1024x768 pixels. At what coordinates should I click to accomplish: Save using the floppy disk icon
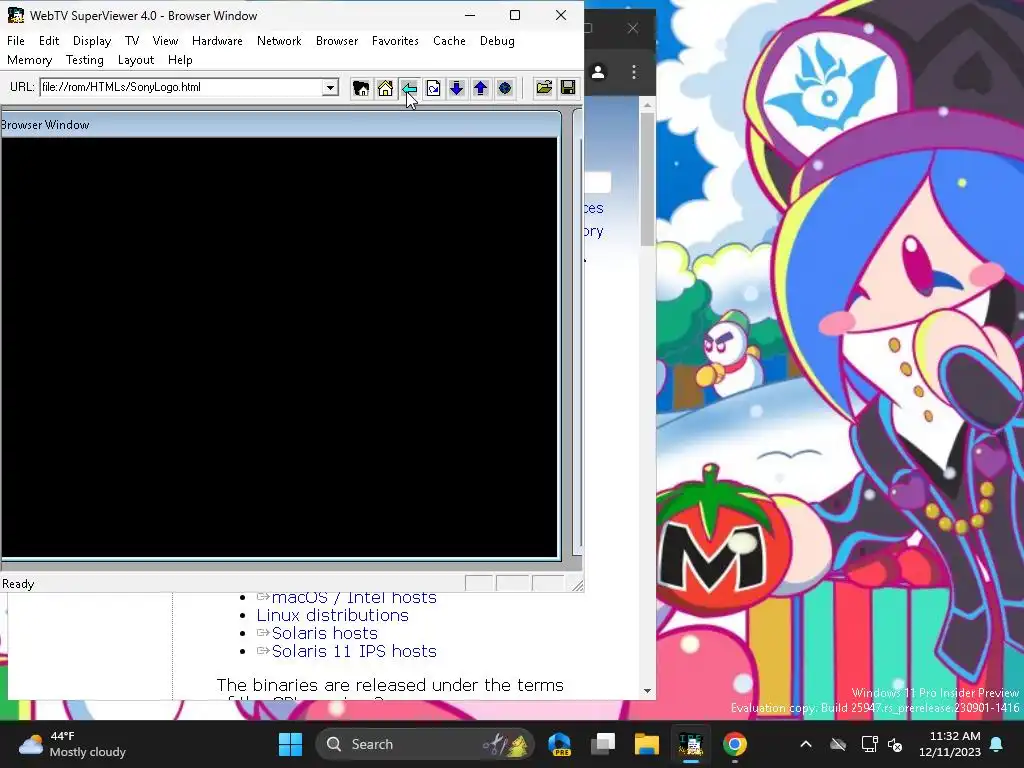(x=568, y=88)
